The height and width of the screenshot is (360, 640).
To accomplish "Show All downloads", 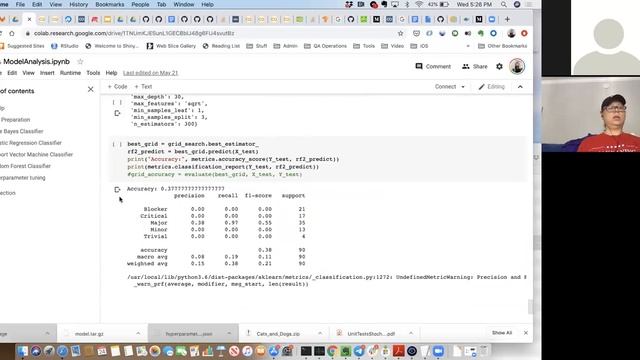I will point(502,333).
